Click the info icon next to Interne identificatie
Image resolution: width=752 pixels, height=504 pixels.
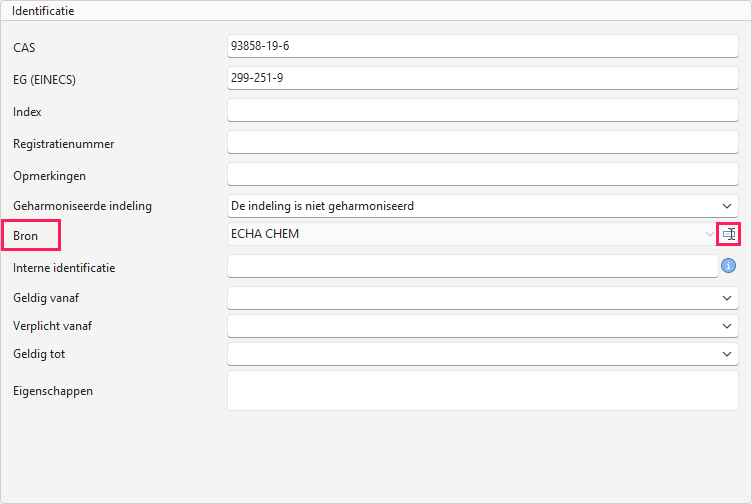click(728, 265)
